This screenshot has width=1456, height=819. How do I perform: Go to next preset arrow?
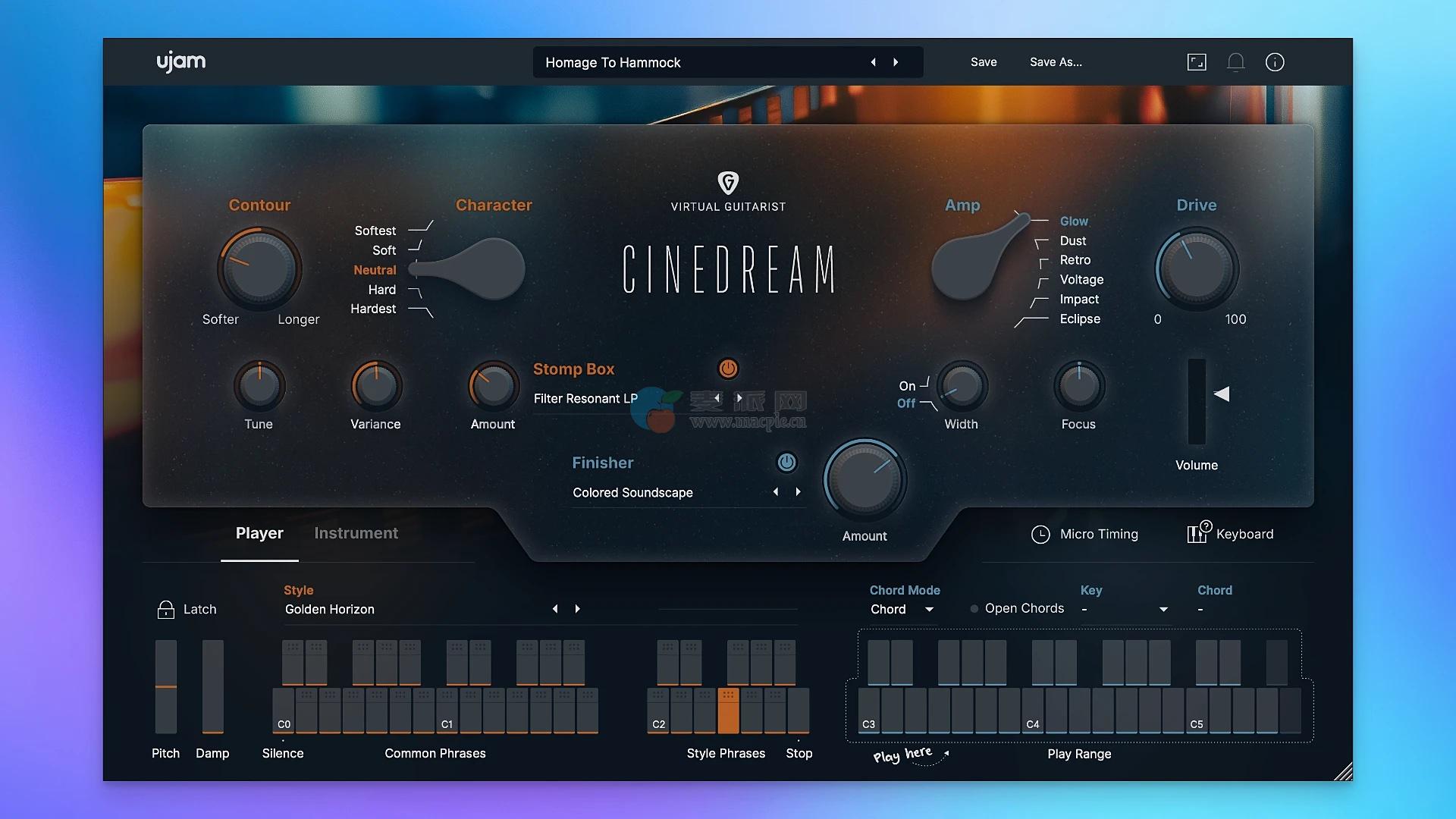[x=896, y=62]
